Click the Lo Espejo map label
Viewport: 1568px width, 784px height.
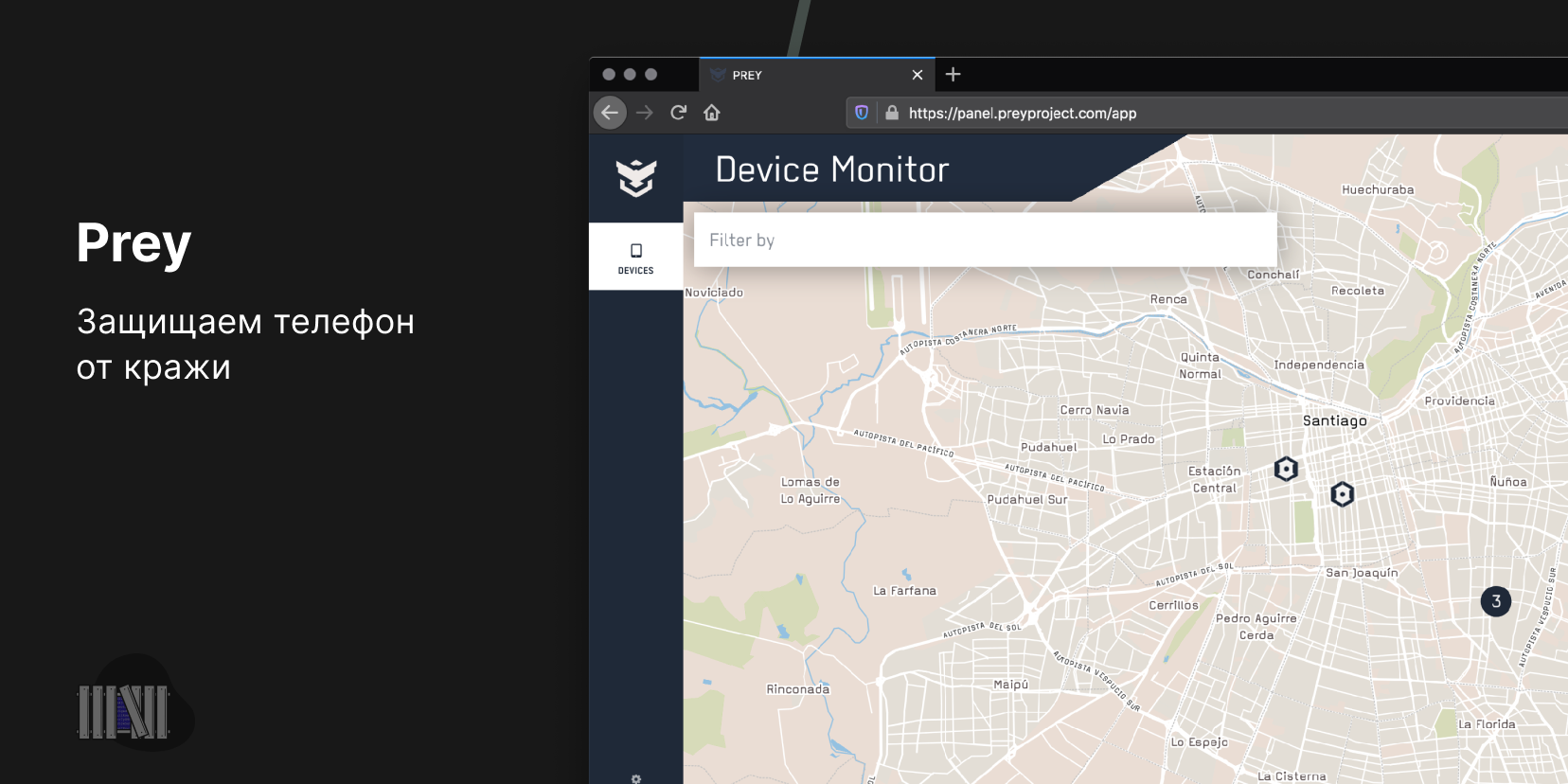pos(1199,742)
